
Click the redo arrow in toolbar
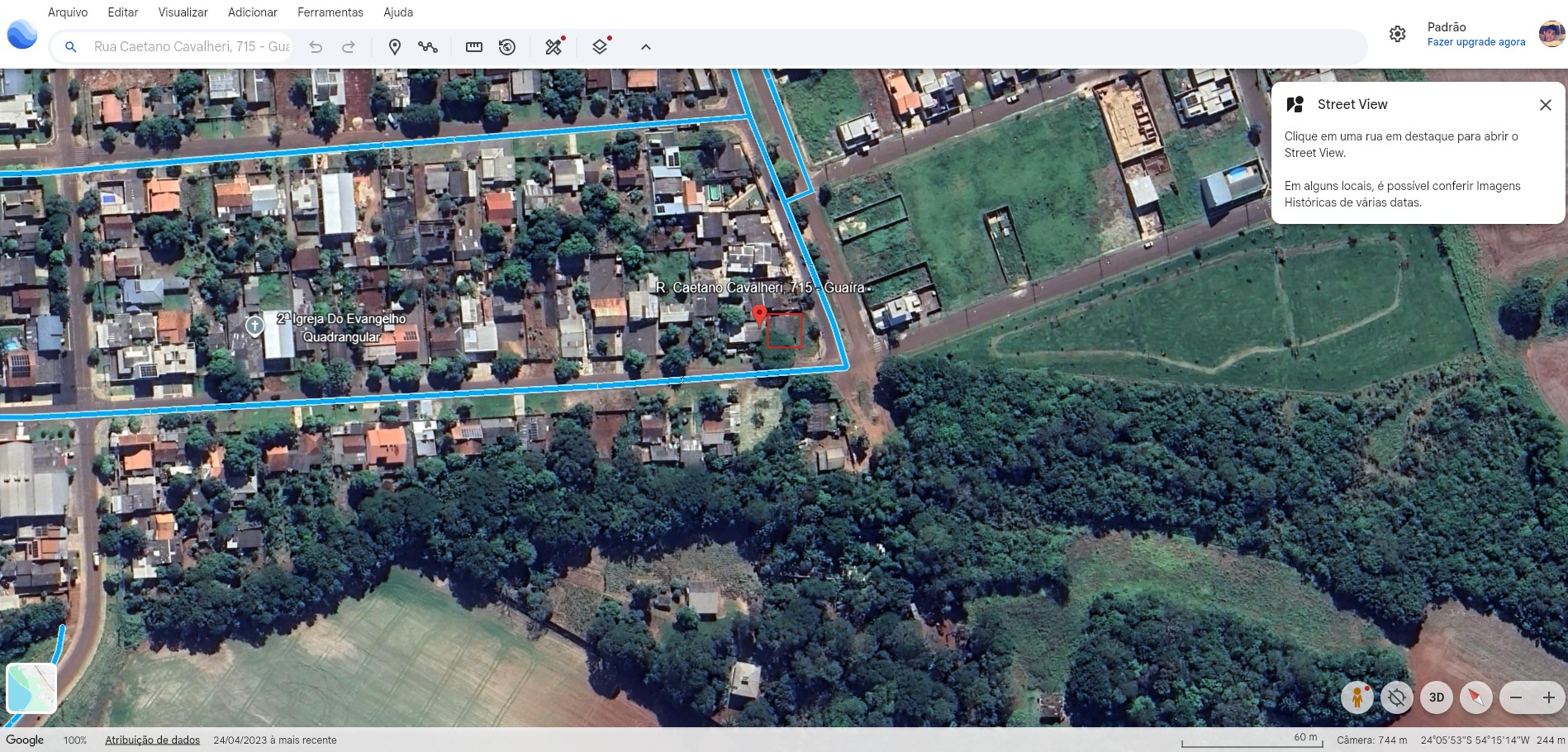coord(349,47)
